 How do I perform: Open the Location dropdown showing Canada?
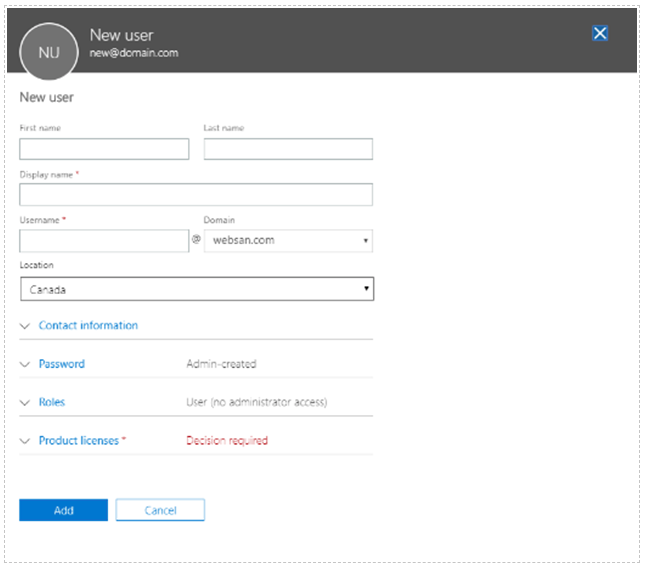[197, 289]
